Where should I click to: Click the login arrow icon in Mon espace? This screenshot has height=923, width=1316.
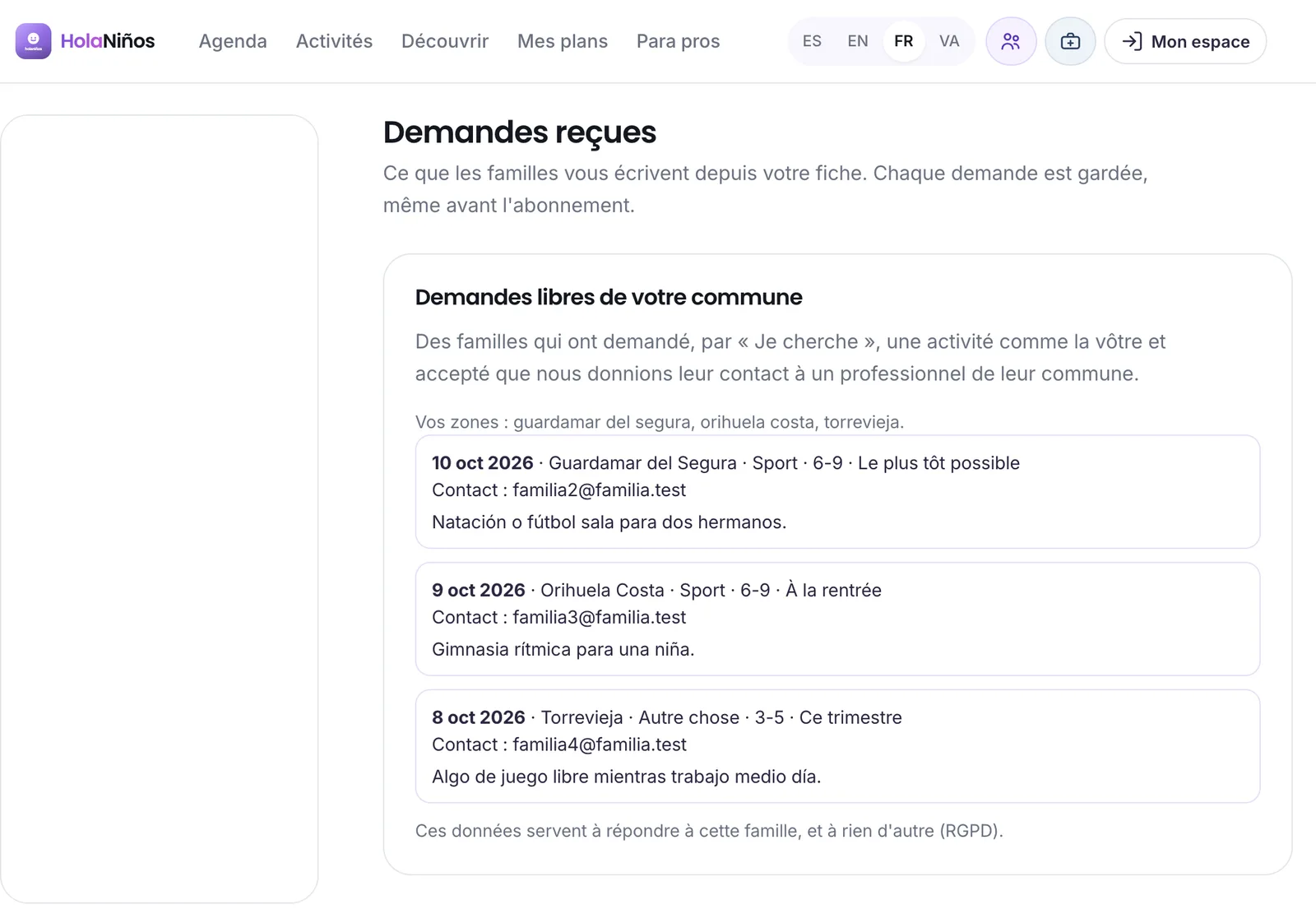click(1132, 41)
